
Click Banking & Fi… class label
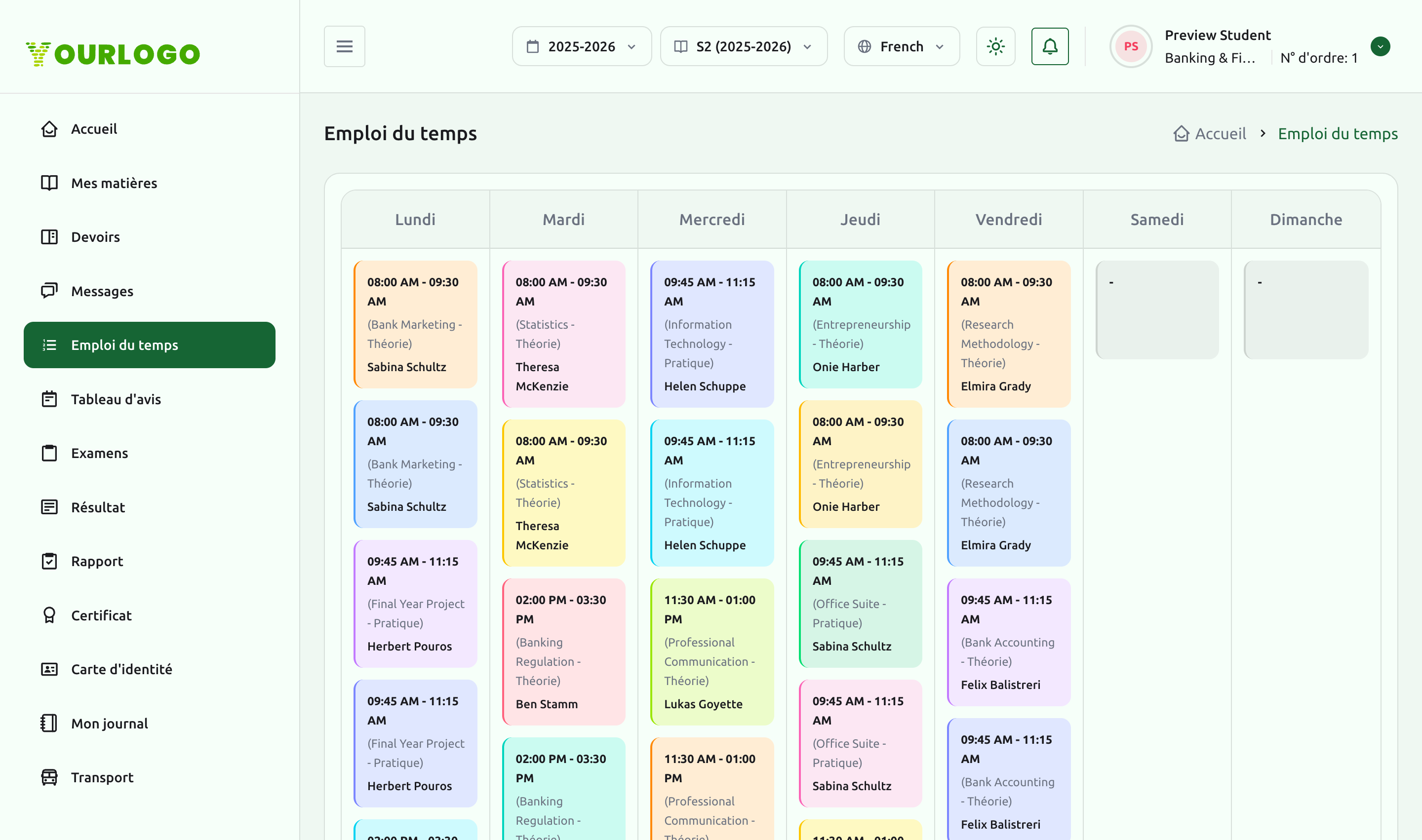click(1210, 58)
